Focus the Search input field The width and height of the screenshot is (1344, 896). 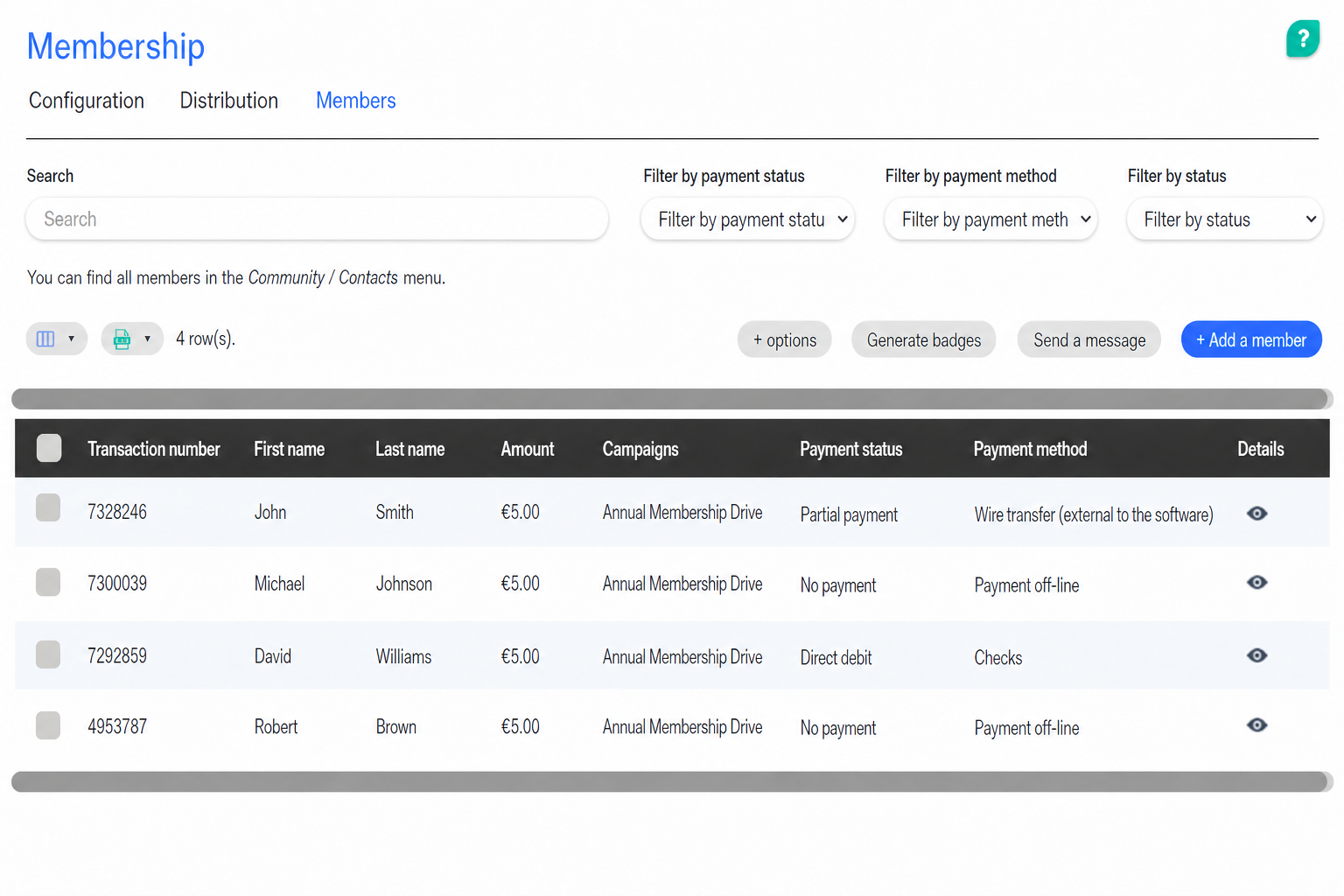point(317,219)
